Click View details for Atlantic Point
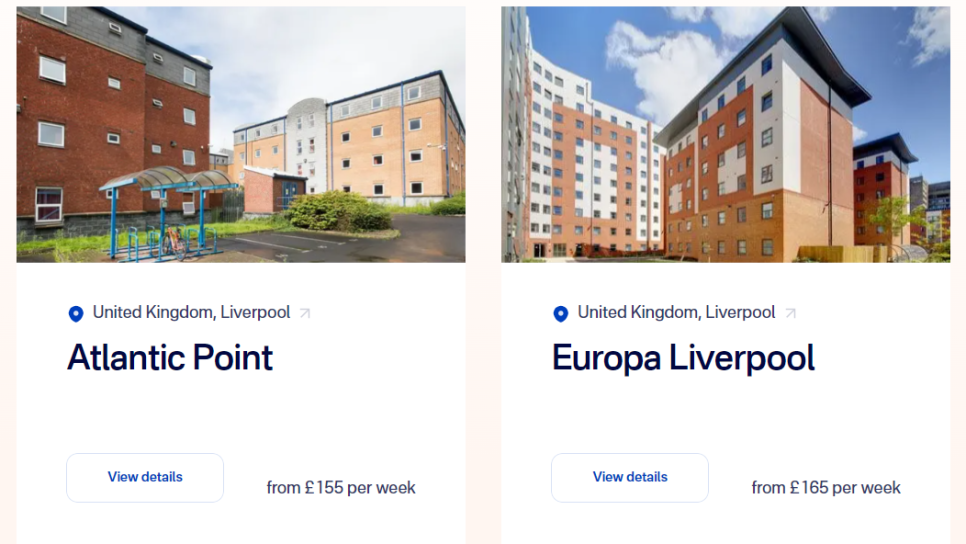This screenshot has width=966, height=544. tap(145, 477)
